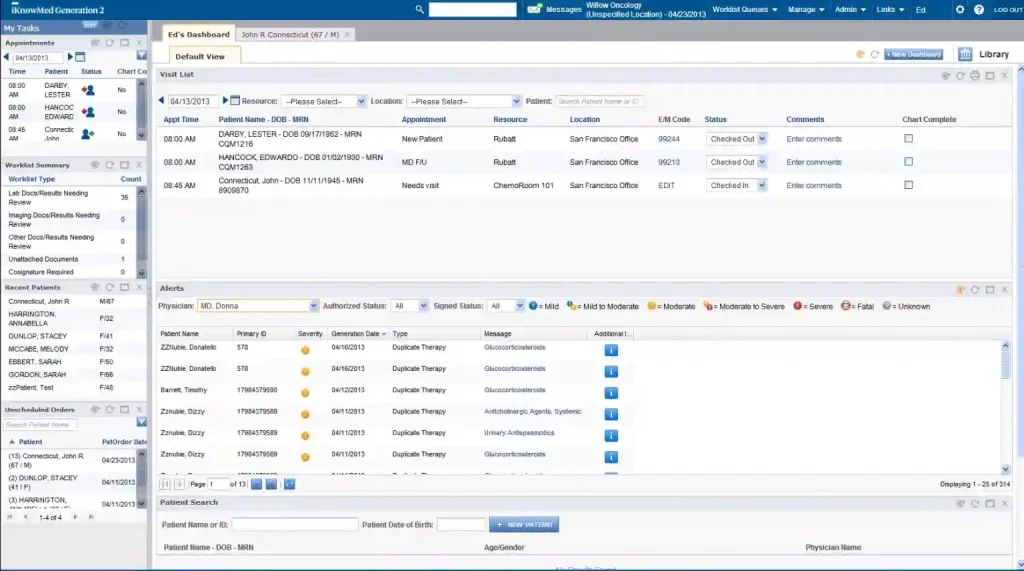Focus the Visit List patient search field
The width and height of the screenshot is (1024, 571).
(599, 101)
